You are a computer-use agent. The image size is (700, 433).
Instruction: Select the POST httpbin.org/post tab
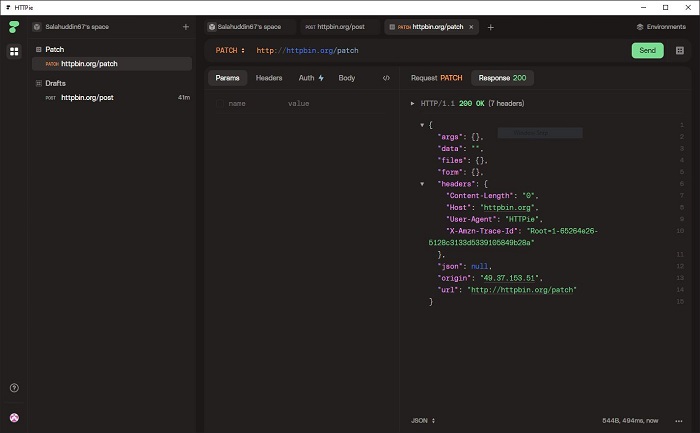pyautogui.click(x=339, y=27)
